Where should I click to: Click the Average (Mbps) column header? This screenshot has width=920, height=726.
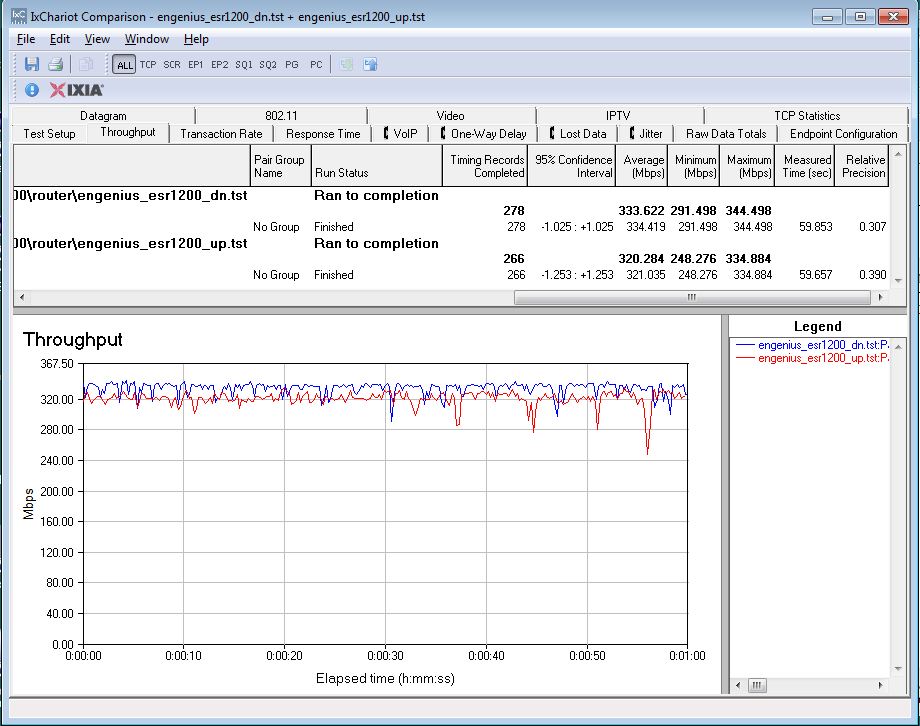(641, 166)
